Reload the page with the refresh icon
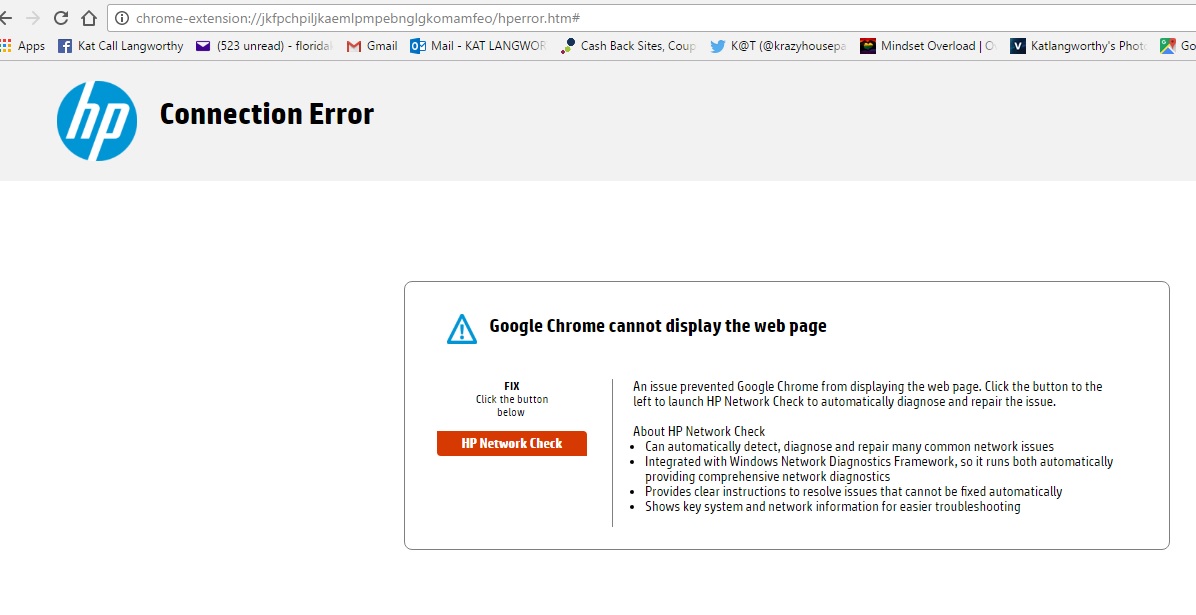Image resolution: width=1196 pixels, height=615 pixels. (61, 18)
